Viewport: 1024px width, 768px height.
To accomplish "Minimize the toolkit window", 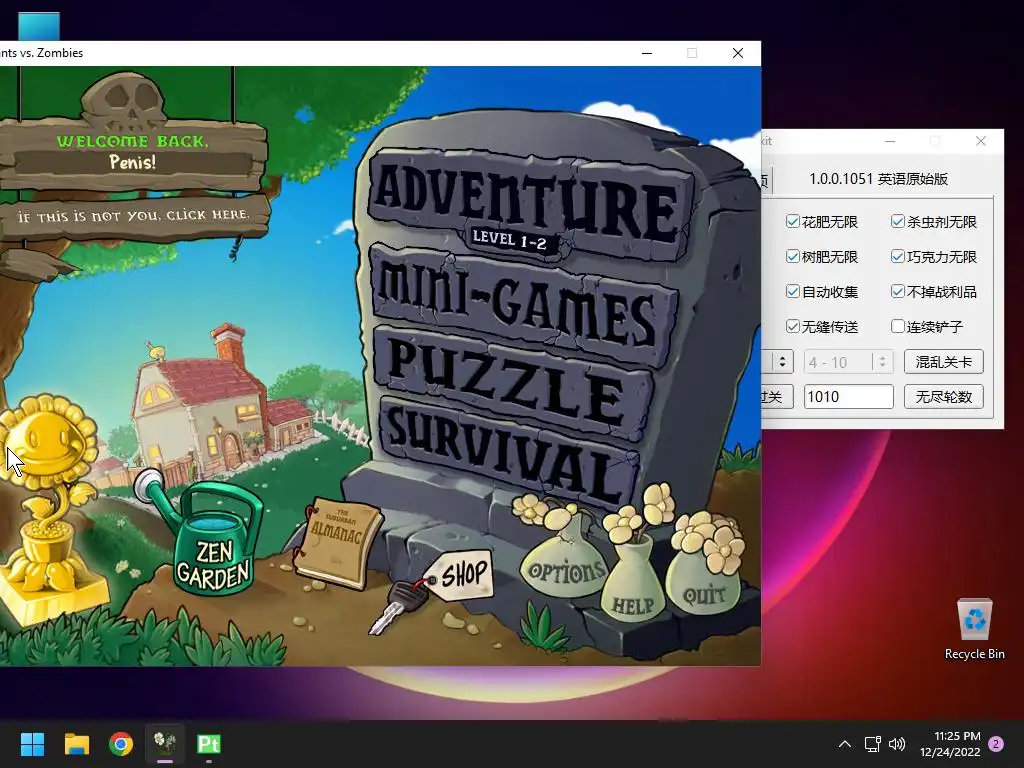I will [890, 141].
